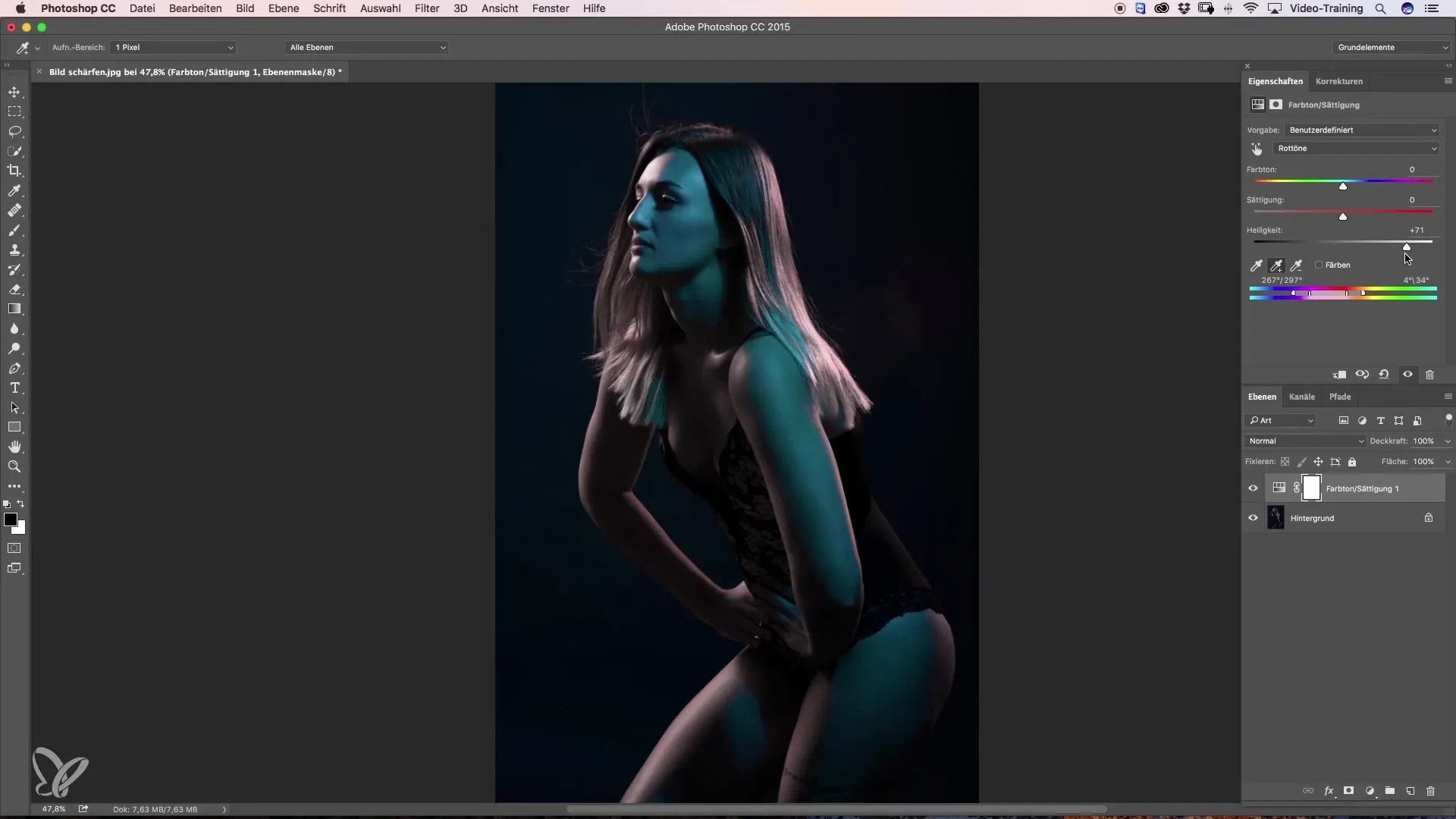Viewport: 1456px width, 819px height.
Task: Select the Gradient tool
Action: pyautogui.click(x=14, y=309)
